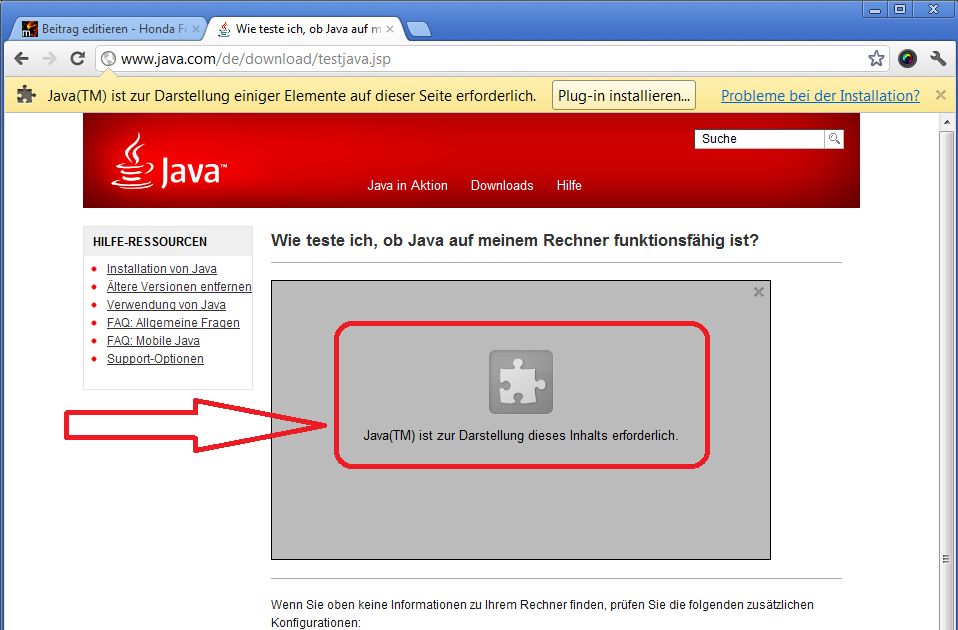
Task: Go back with the browser back arrow
Action: 21,59
